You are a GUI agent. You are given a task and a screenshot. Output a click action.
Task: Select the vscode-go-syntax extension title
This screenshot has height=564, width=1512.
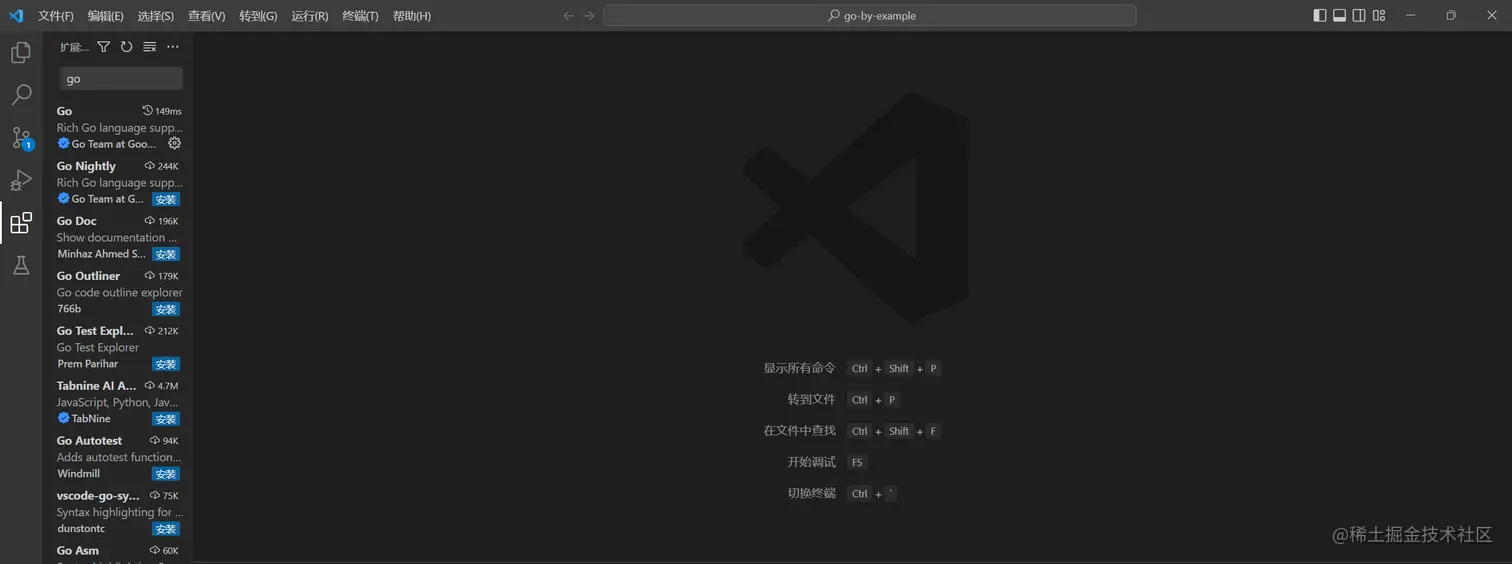pyautogui.click(x=98, y=496)
